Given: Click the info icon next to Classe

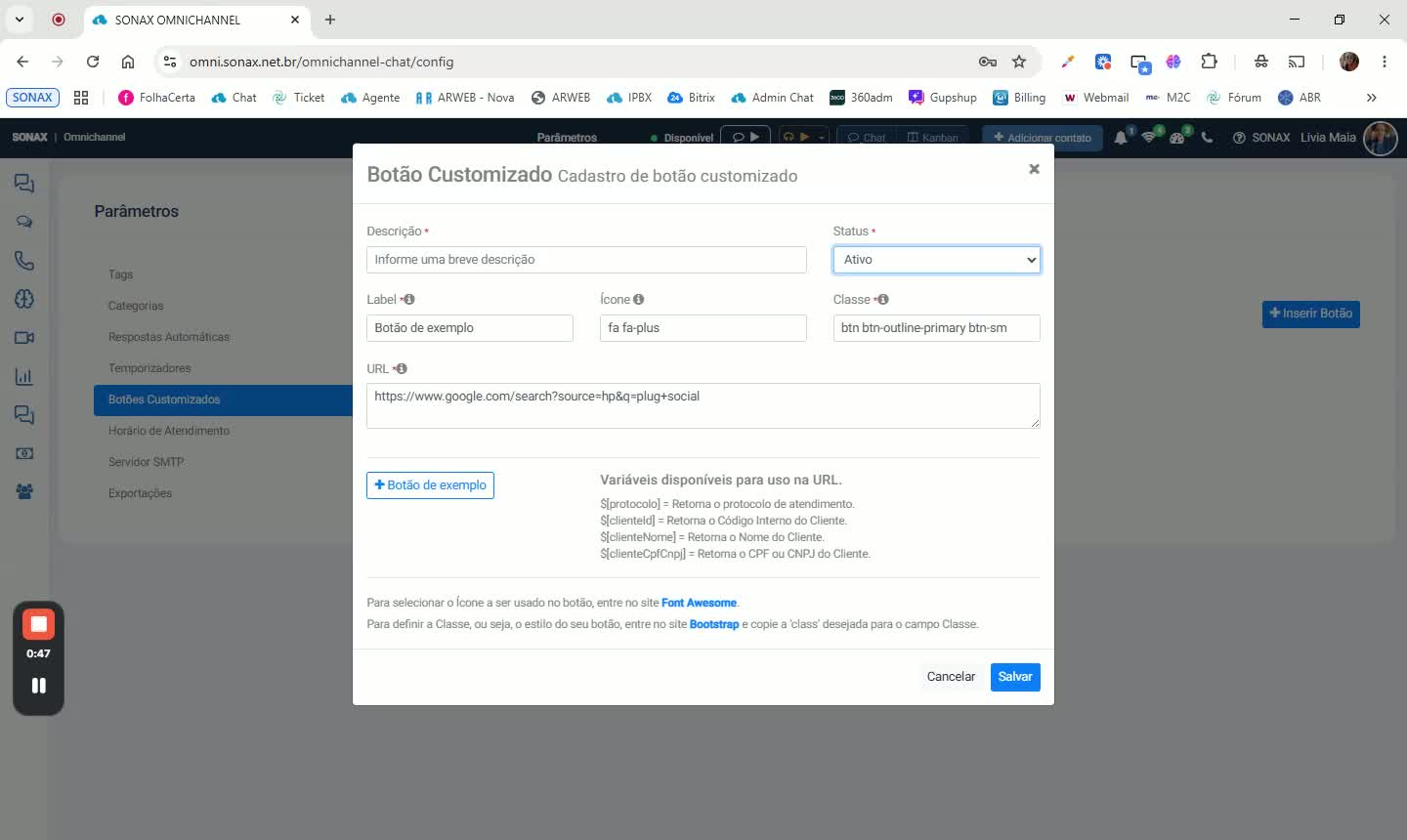Looking at the screenshot, I should [883, 300].
